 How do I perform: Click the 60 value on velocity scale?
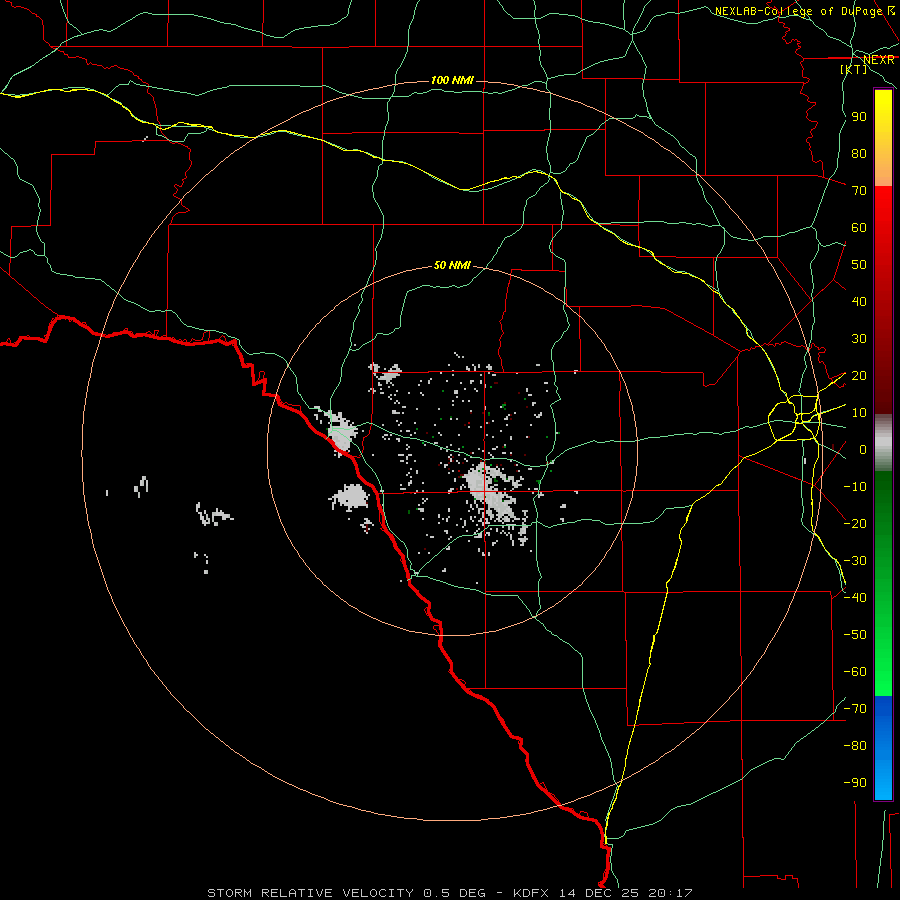coord(859,228)
